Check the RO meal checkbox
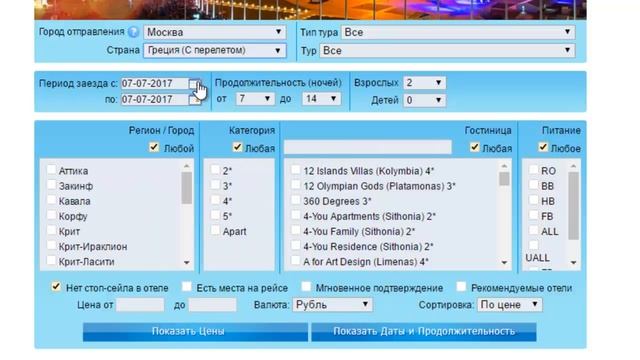Viewport: 640px width, 360px height. 533,169
